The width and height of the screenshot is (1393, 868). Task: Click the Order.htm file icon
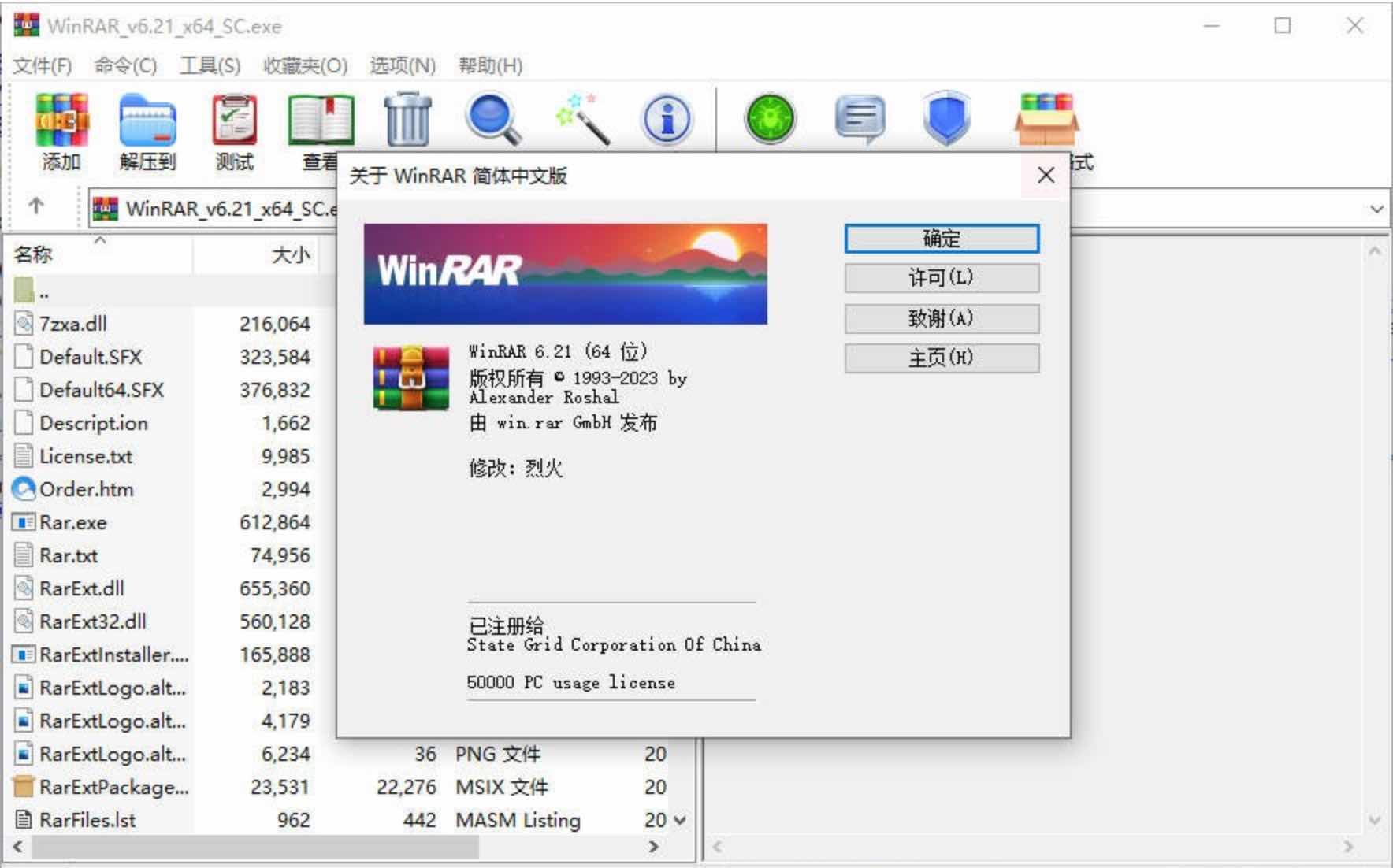(24, 489)
